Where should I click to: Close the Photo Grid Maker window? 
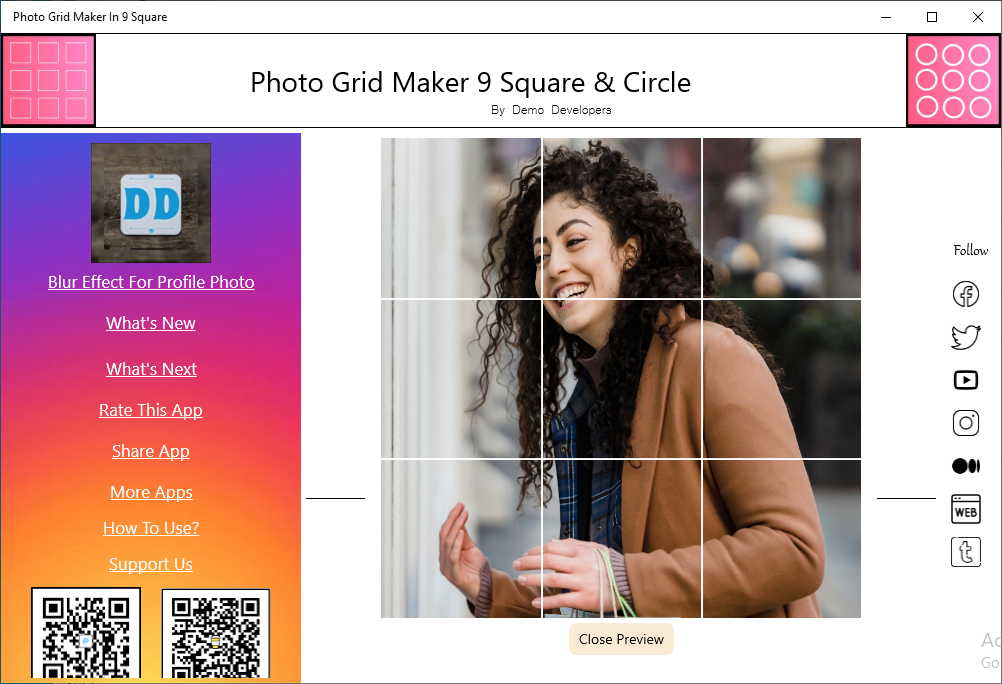(978, 17)
